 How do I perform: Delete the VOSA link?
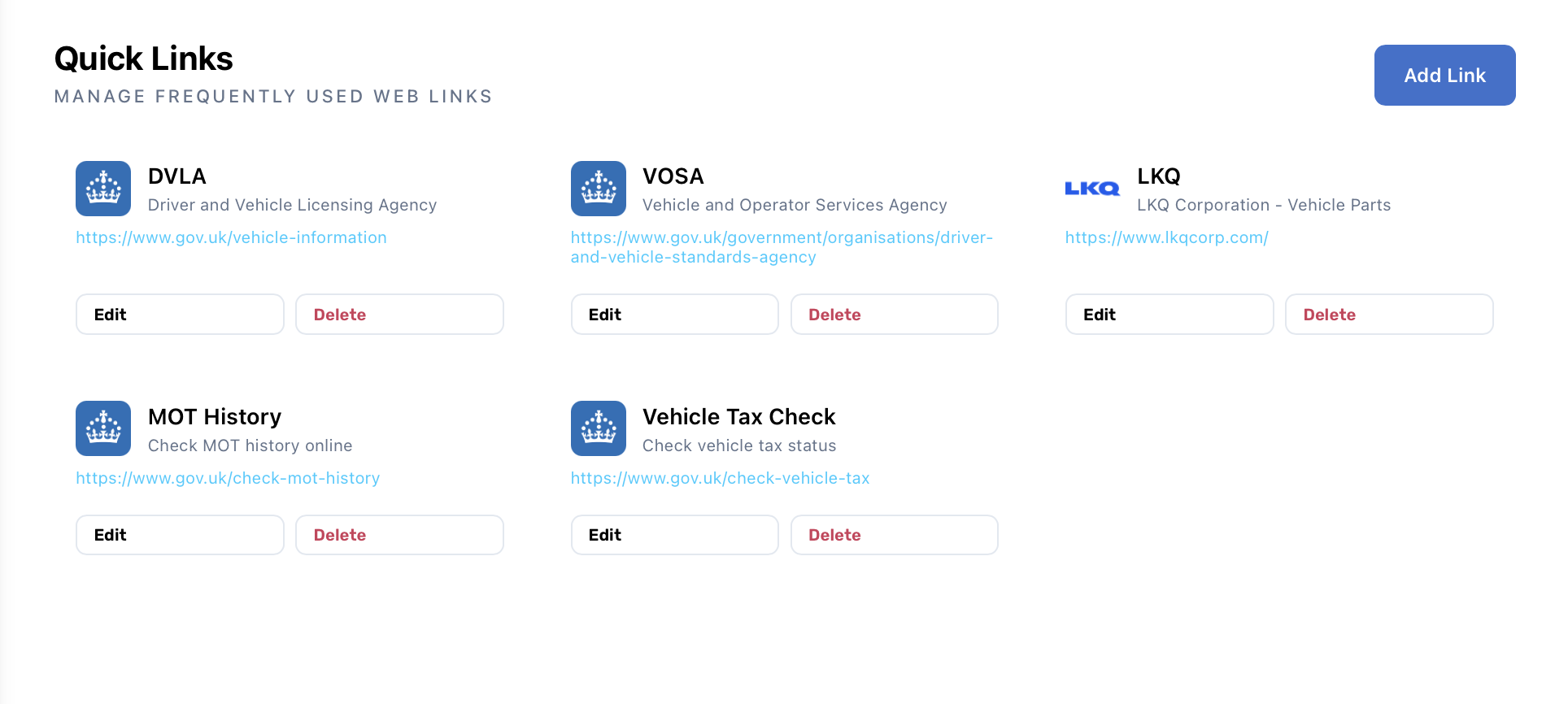[x=894, y=314]
